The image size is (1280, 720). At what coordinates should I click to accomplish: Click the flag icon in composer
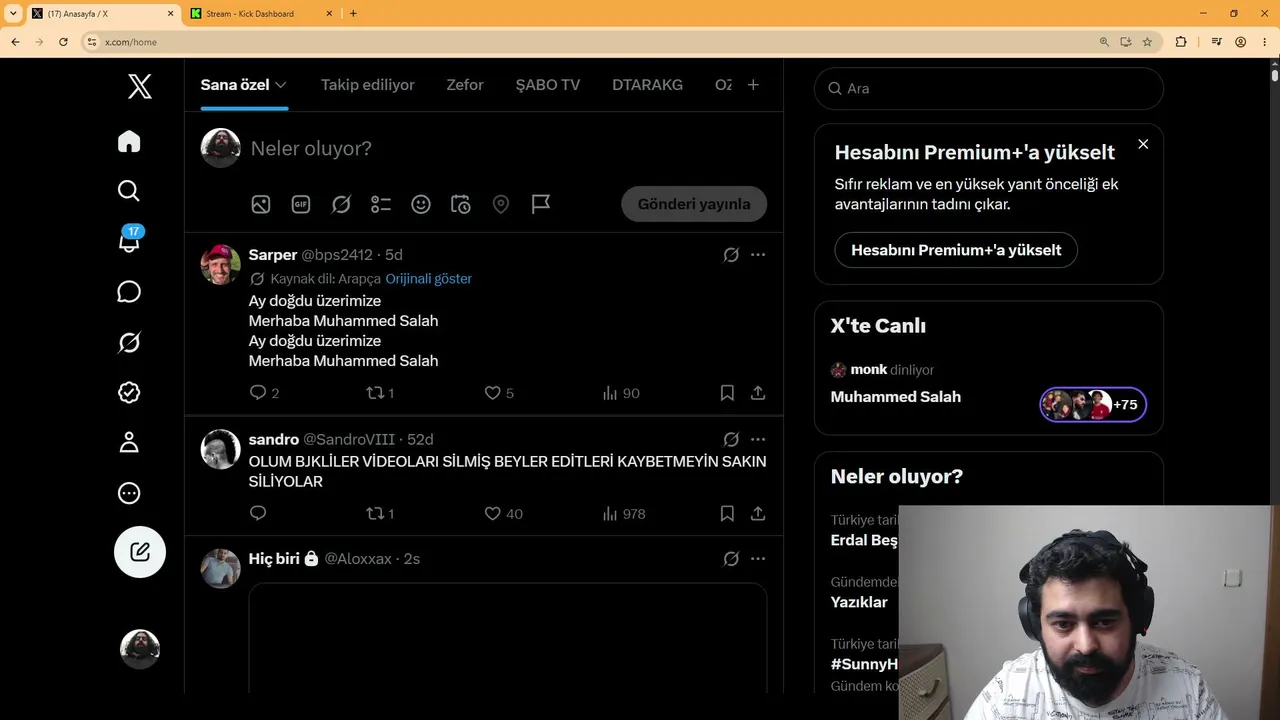[541, 204]
